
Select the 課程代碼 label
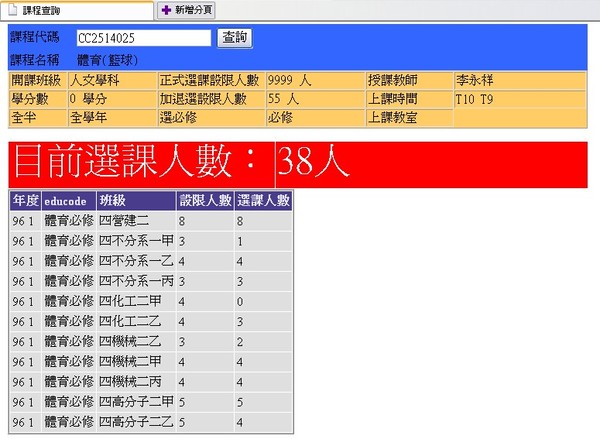coord(35,37)
